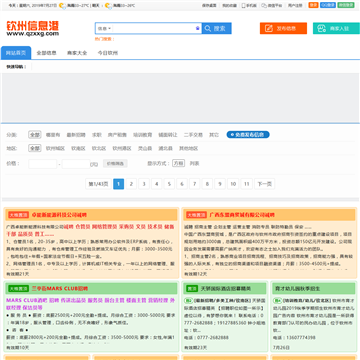The width and height of the screenshot is (360, 360).
Task: Open listing 三亭岛MARS CLUB招聘
Action: point(60,288)
